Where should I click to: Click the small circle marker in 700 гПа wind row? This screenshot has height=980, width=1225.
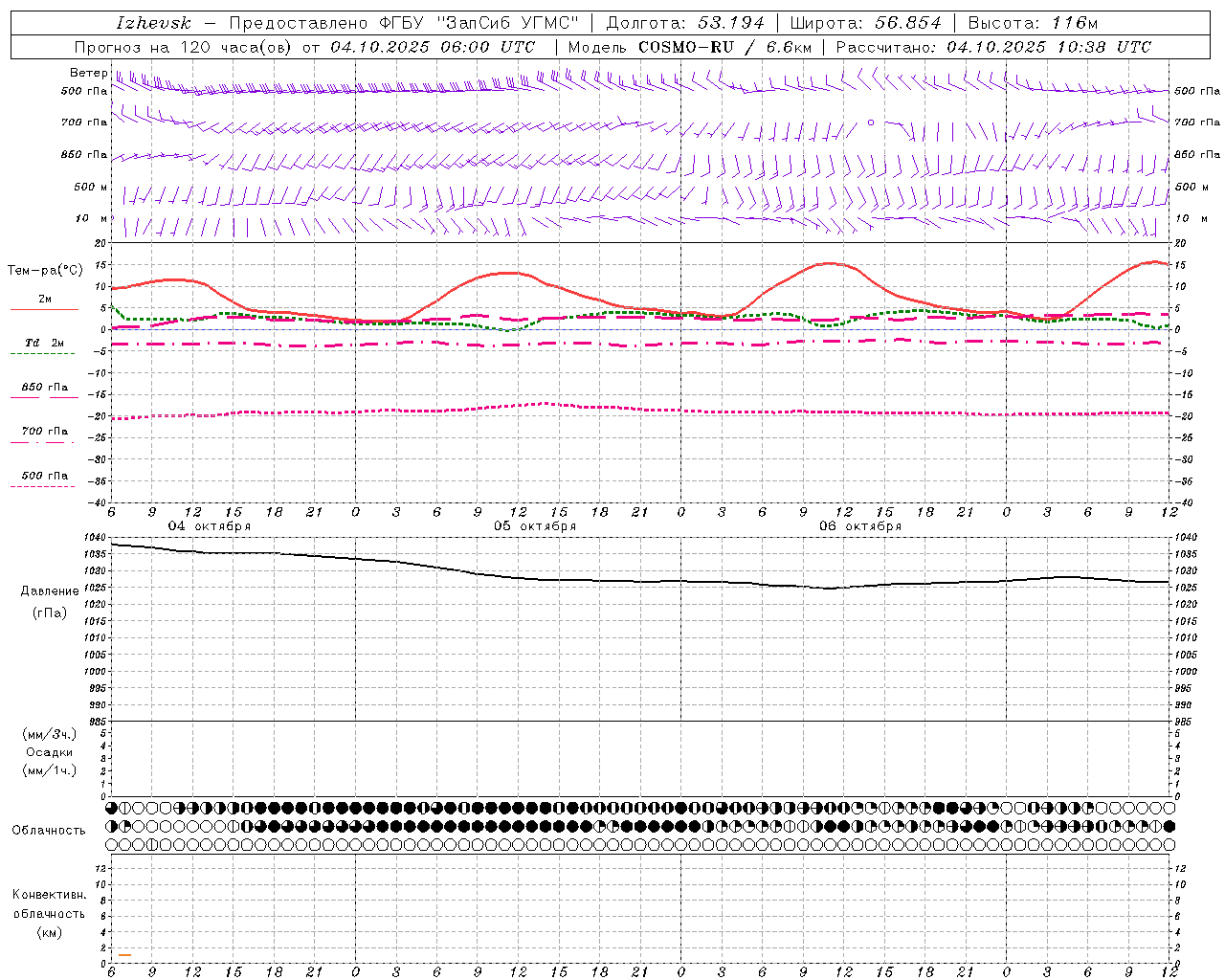(871, 122)
